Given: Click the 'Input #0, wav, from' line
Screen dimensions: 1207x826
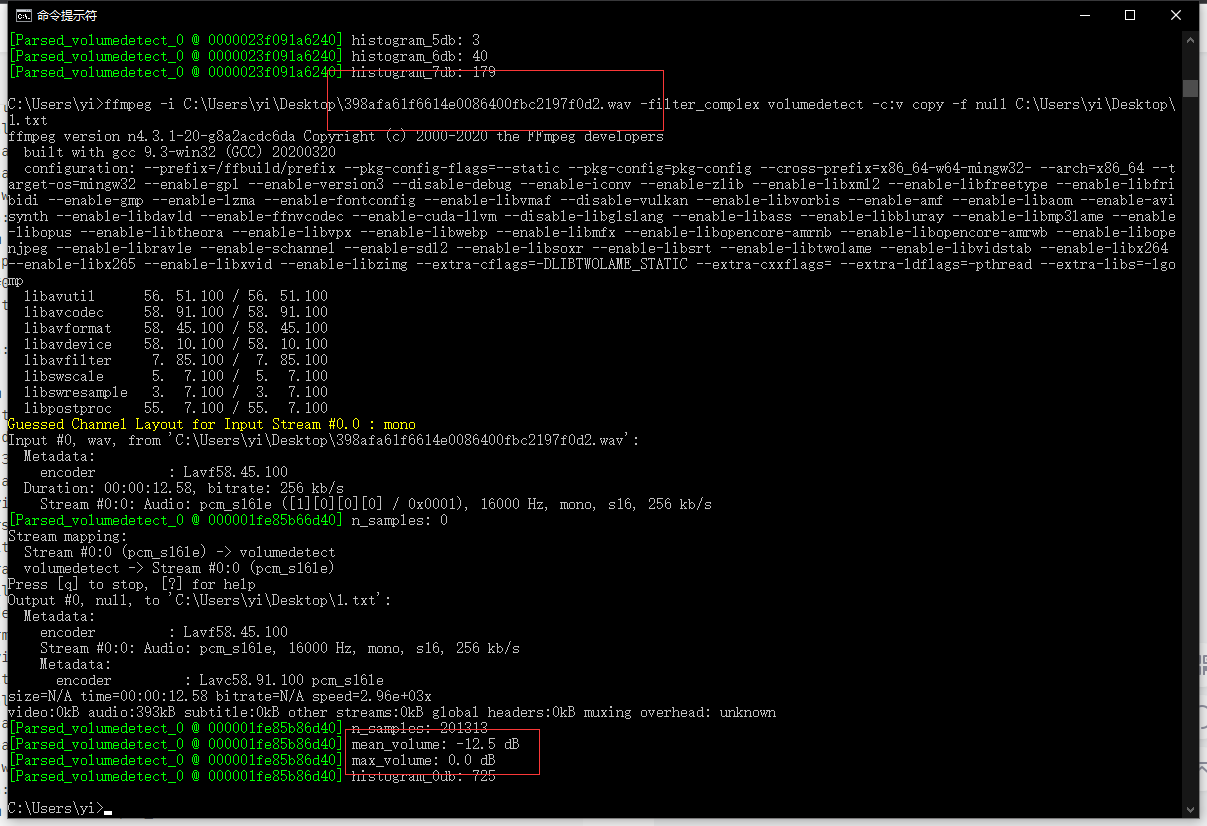Looking at the screenshot, I should [323, 440].
